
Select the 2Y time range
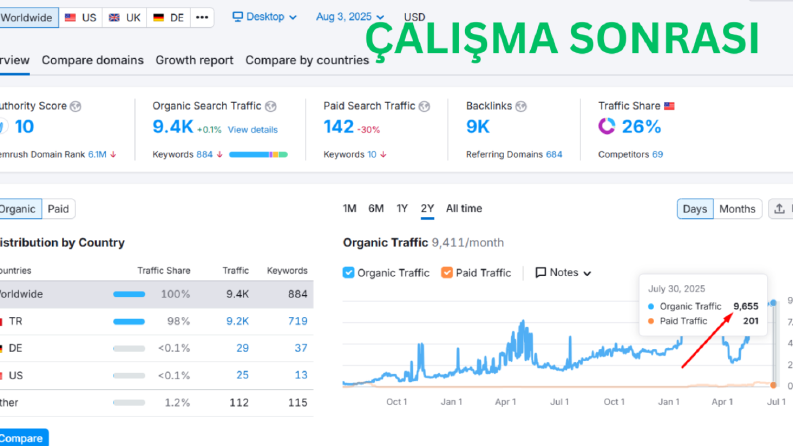(x=427, y=208)
